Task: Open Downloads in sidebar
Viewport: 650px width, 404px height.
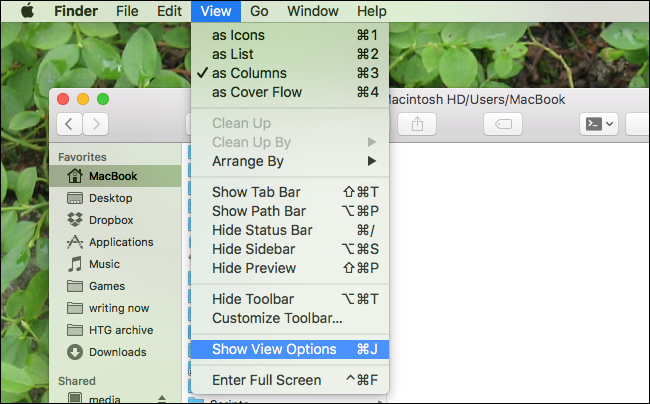Action: tap(115, 352)
